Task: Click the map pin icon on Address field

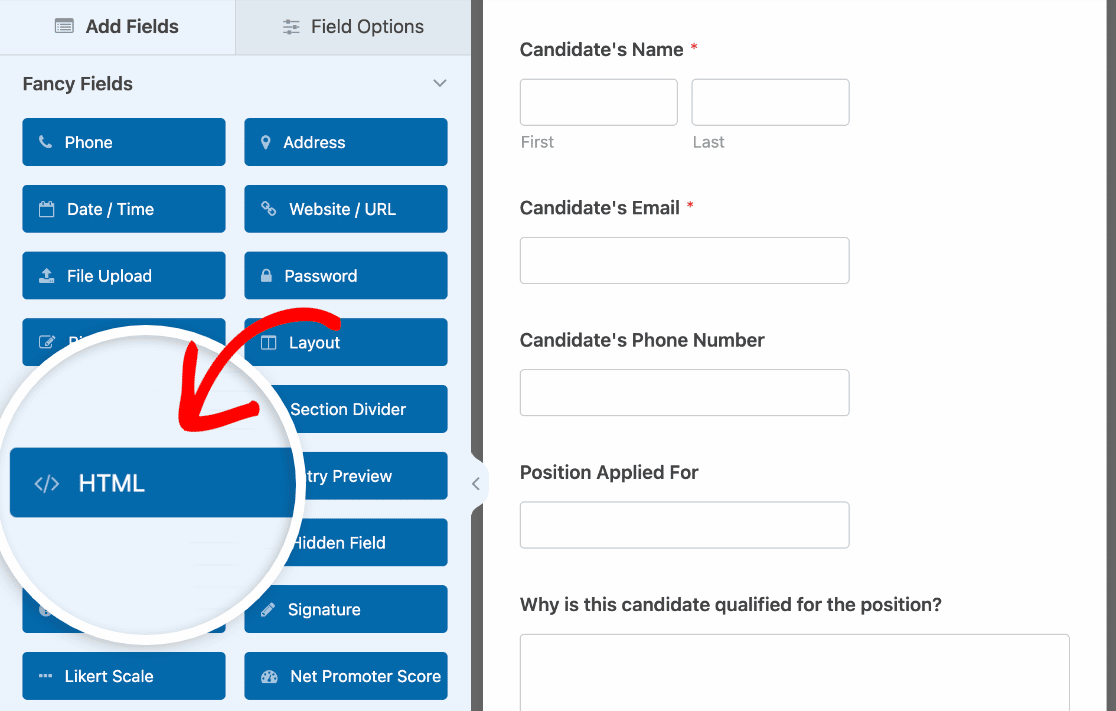Action: 265,142
